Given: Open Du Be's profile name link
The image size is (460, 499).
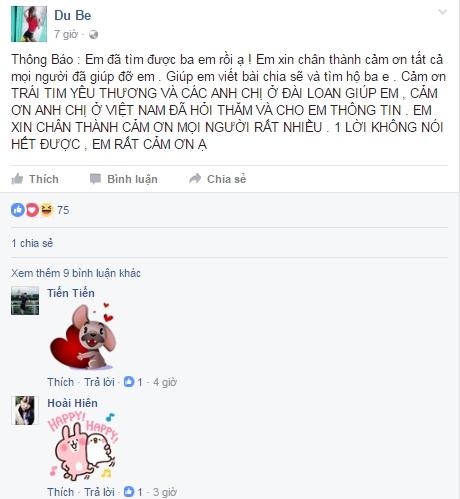Looking at the screenshot, I should click(x=73, y=15).
